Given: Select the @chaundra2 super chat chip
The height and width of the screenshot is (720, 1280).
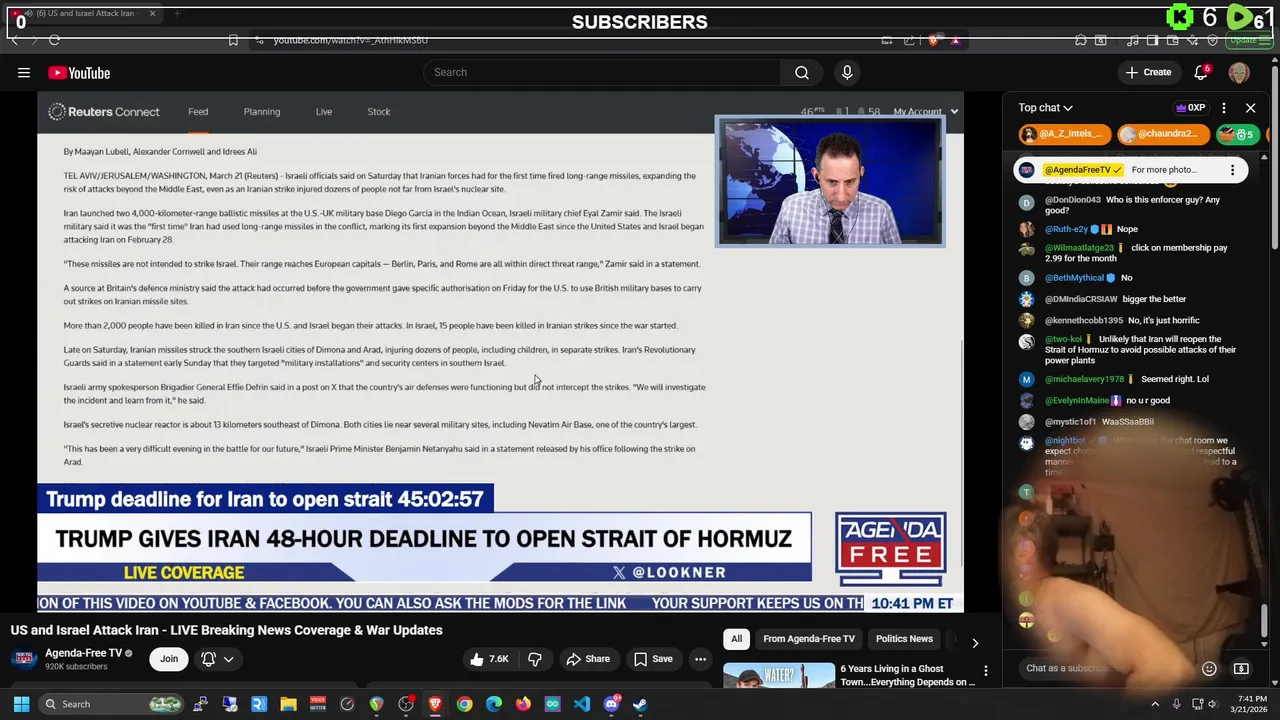Looking at the screenshot, I should tap(1163, 134).
